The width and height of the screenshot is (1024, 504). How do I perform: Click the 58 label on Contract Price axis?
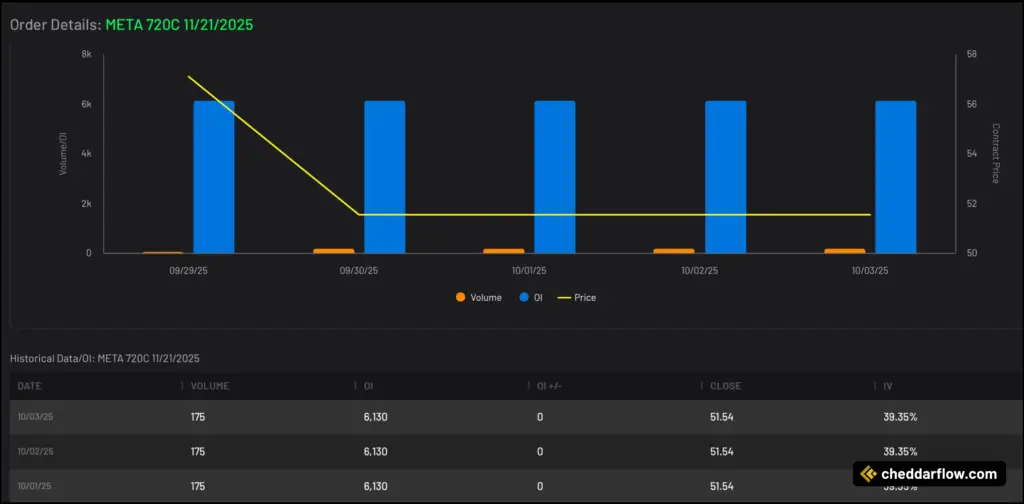tap(971, 55)
